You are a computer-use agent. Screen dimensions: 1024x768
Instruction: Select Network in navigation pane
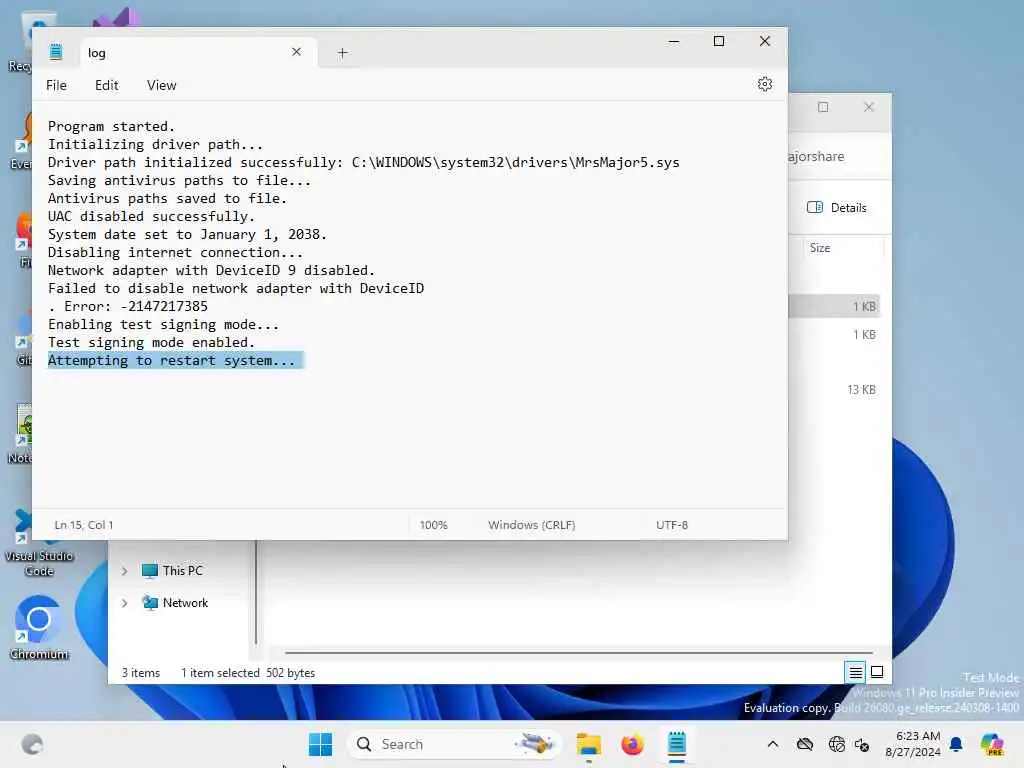click(175, 603)
